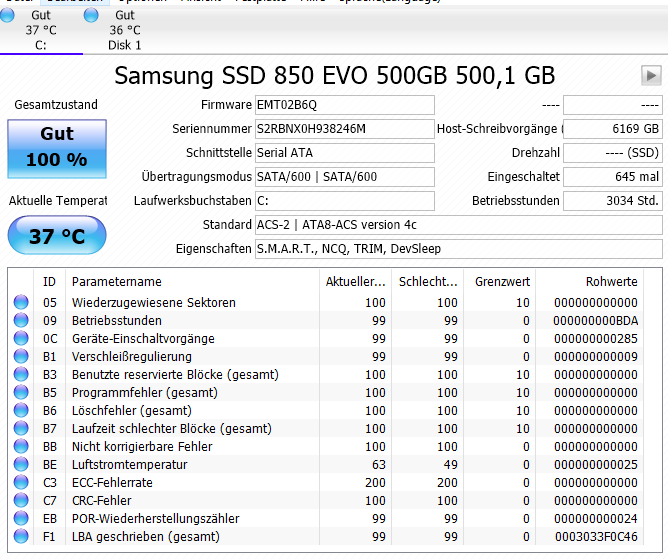Image resolution: width=668 pixels, height=559 pixels.
Task: Click status orb of row B1 Verschleißregulierung
Action: point(21,356)
